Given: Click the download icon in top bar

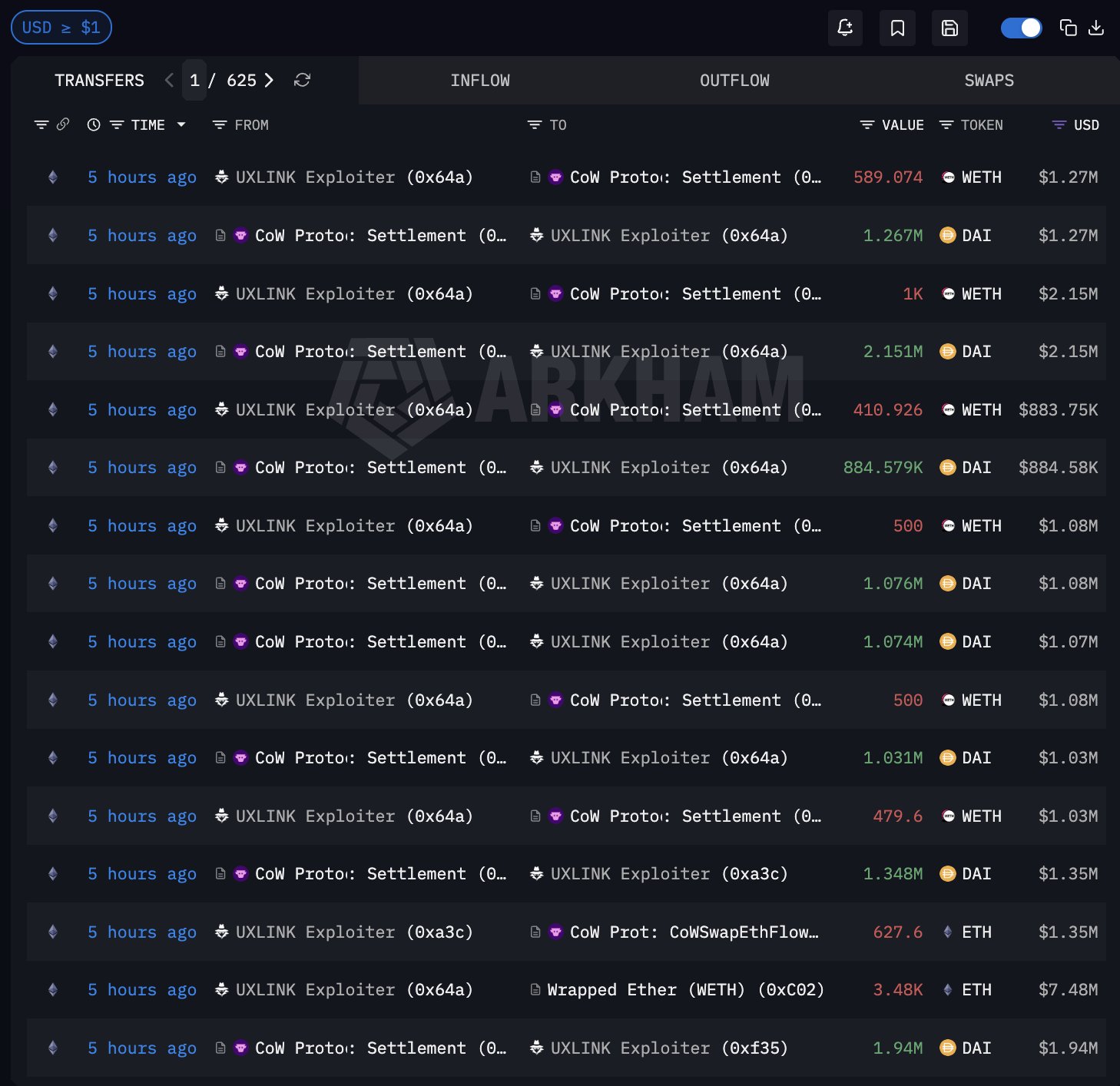Looking at the screenshot, I should coord(1096,28).
